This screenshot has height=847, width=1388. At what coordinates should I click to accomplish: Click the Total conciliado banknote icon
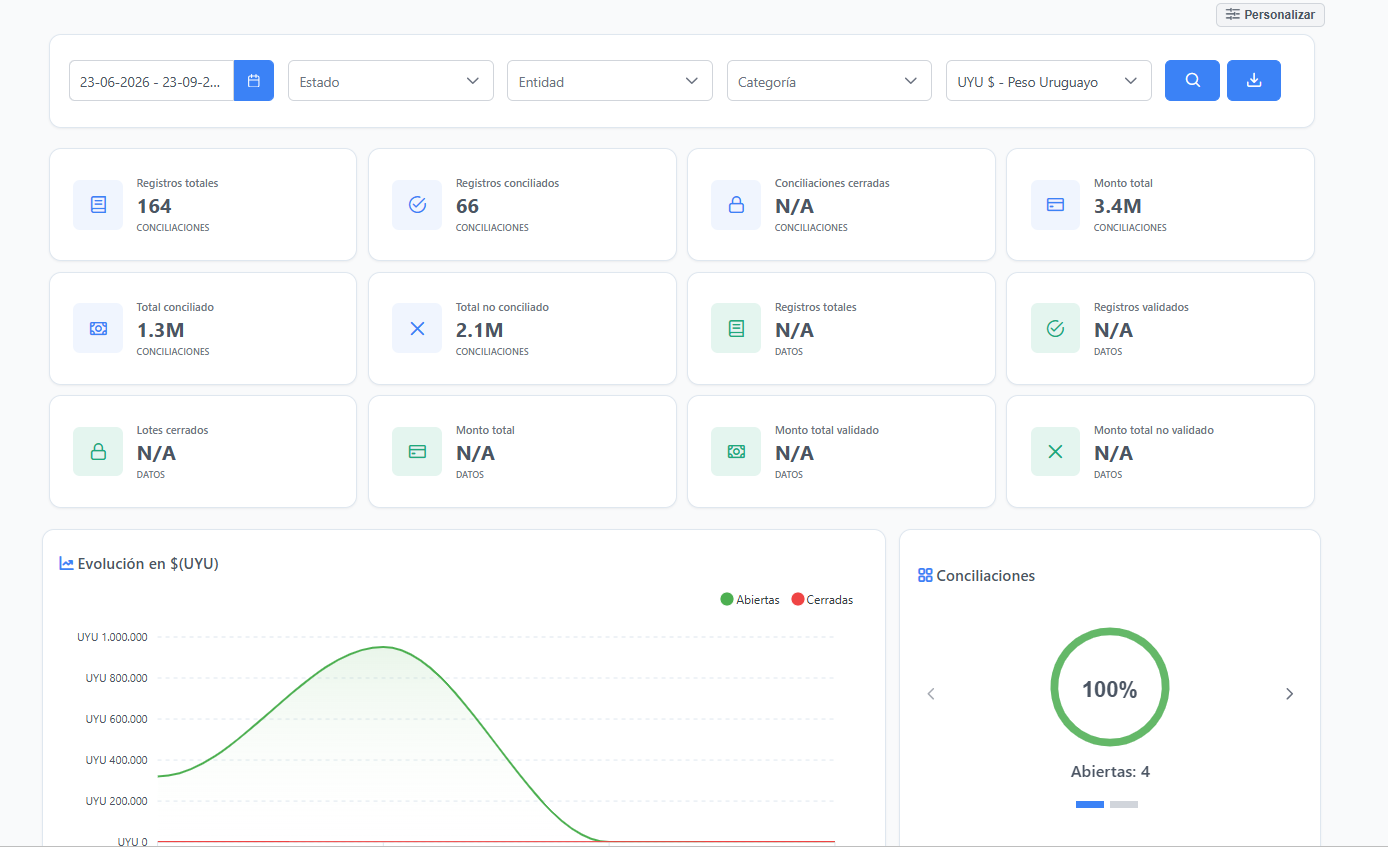pyautogui.click(x=98, y=328)
